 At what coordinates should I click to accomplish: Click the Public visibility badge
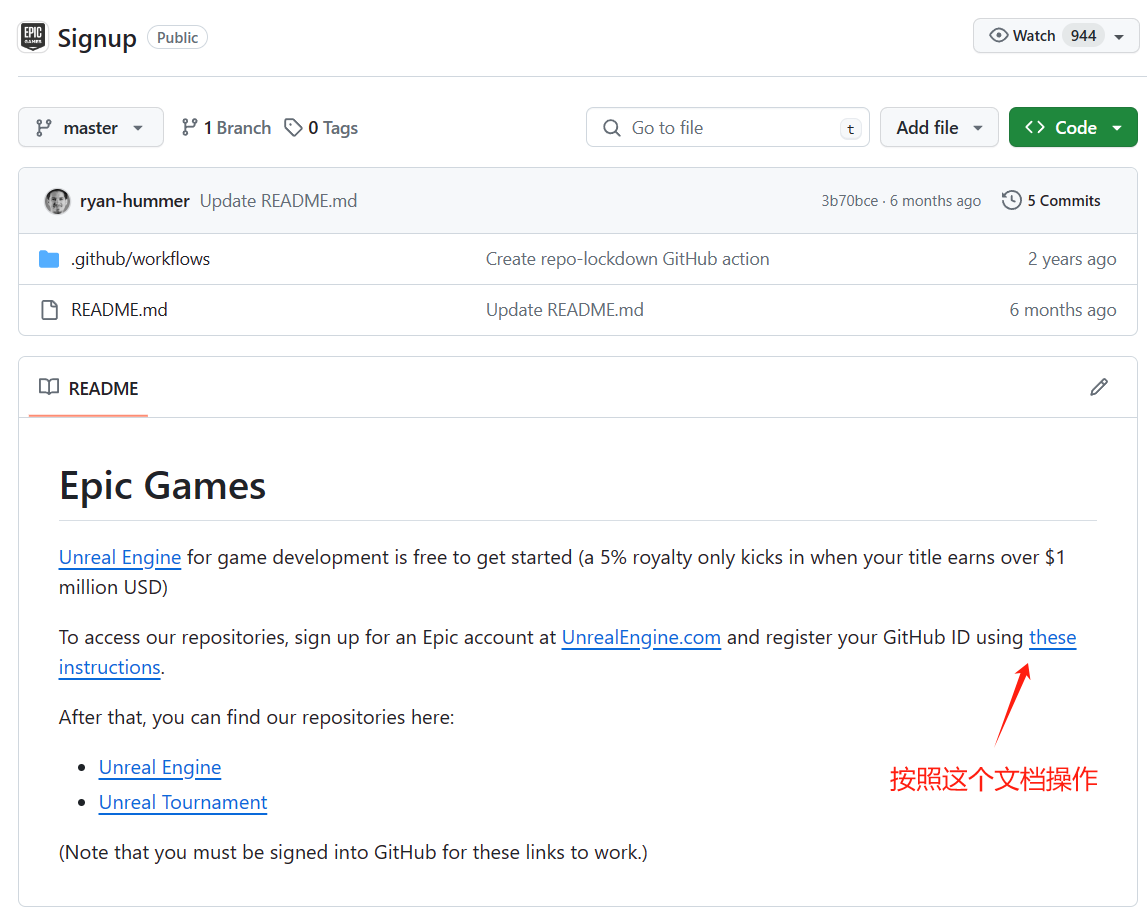coord(178,37)
